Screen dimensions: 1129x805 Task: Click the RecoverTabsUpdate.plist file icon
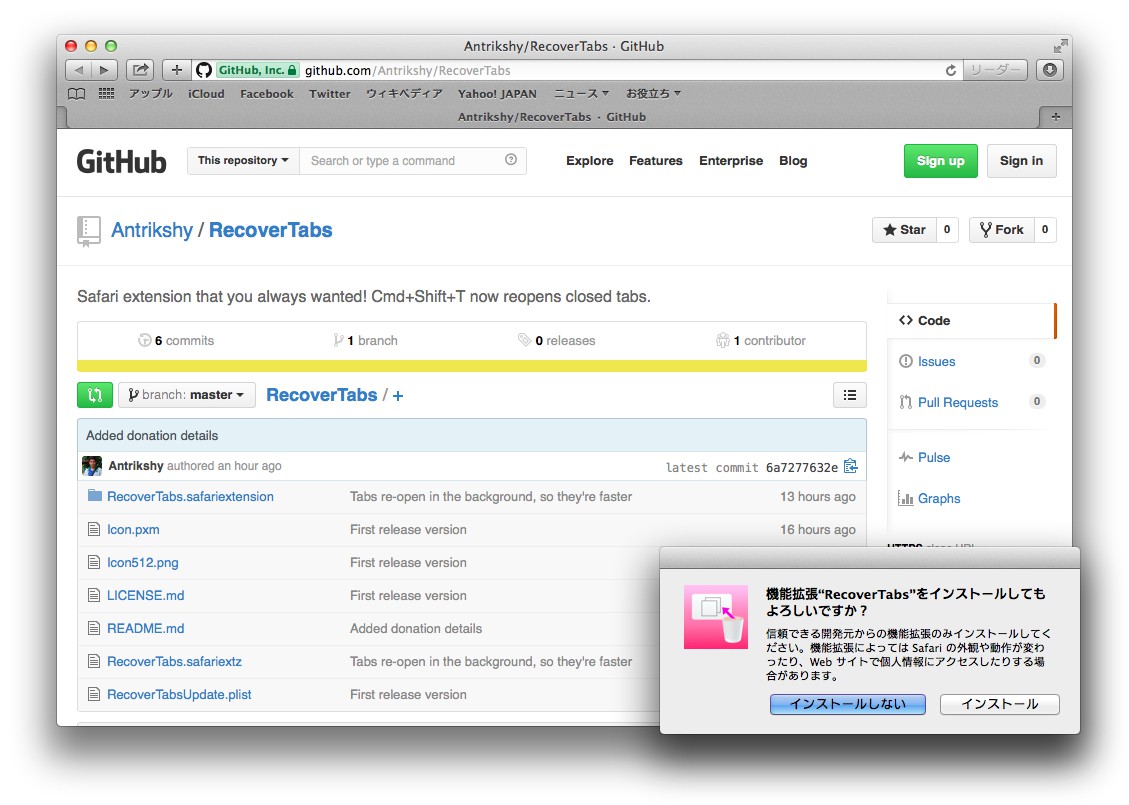(x=94, y=694)
